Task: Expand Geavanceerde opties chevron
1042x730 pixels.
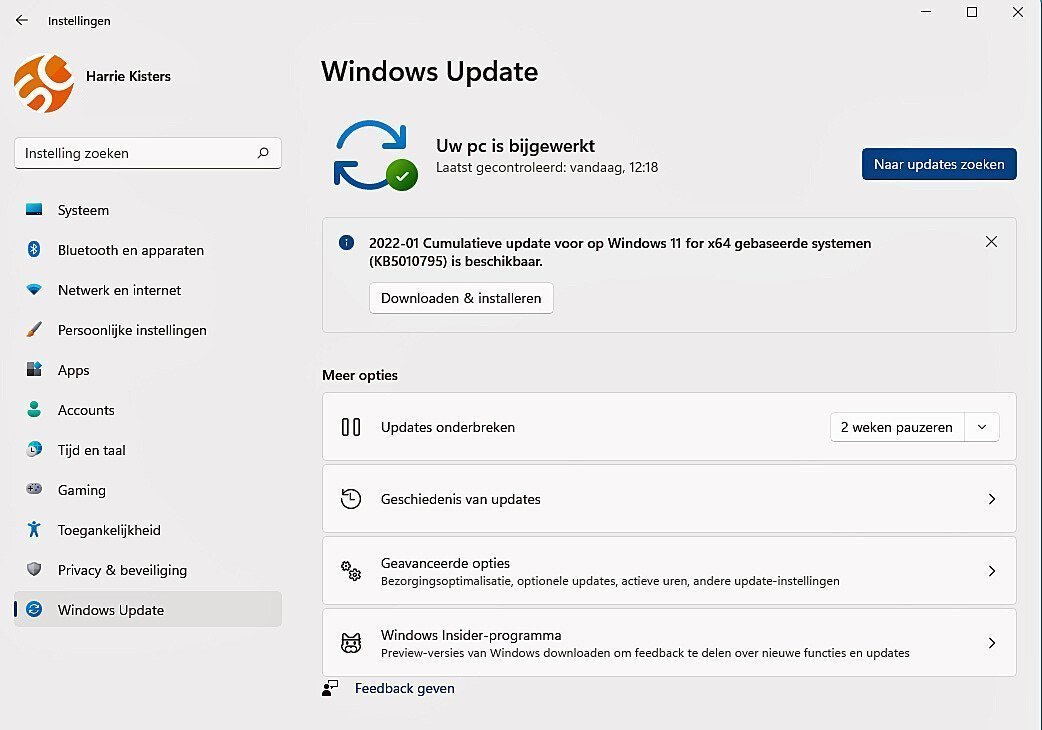Action: point(991,571)
